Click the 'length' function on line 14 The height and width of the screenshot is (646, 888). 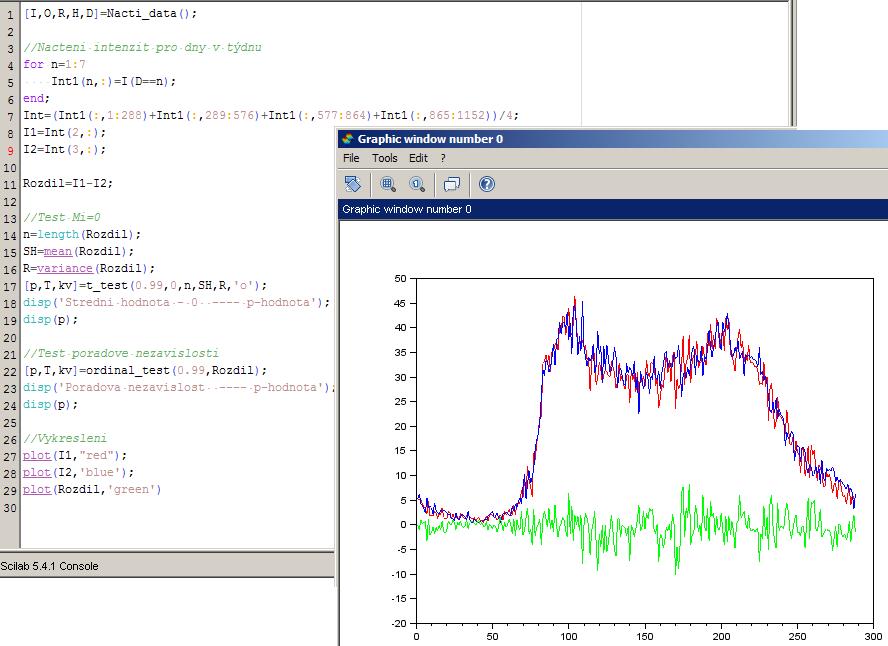click(58, 234)
